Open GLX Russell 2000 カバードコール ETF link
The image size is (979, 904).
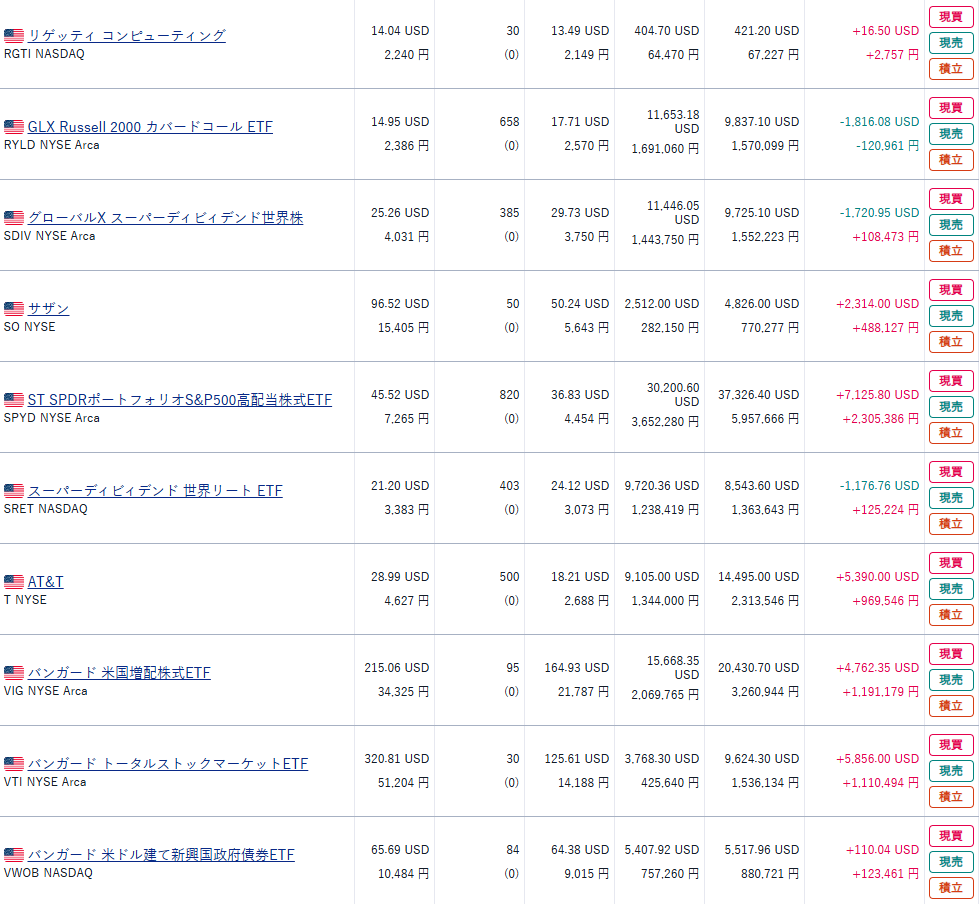click(150, 127)
